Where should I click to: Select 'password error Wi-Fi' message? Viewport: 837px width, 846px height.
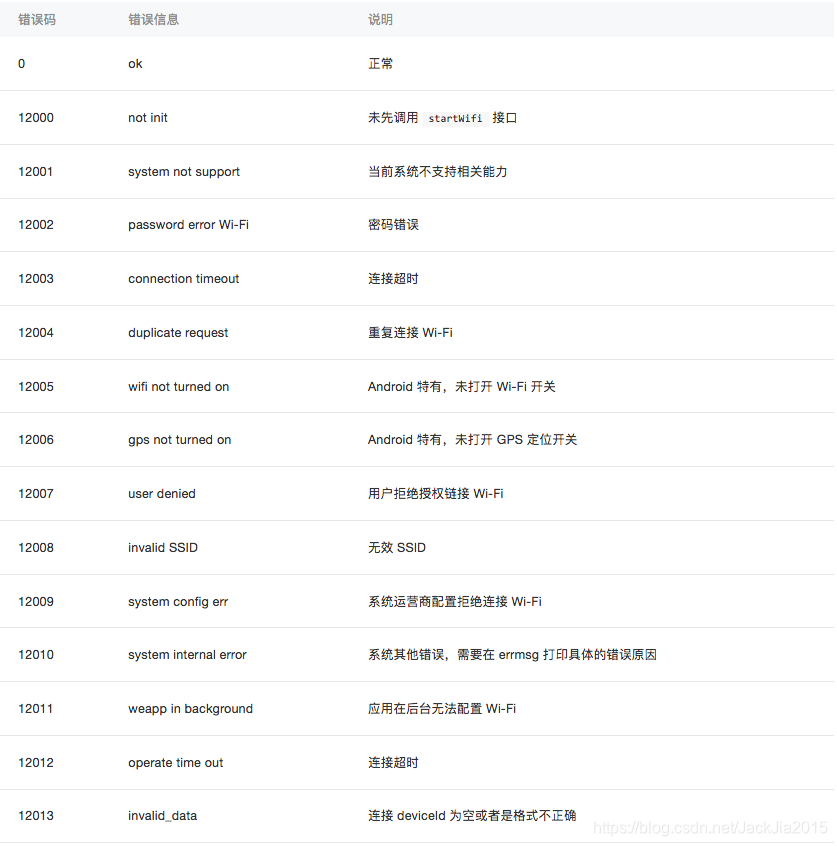(x=188, y=224)
